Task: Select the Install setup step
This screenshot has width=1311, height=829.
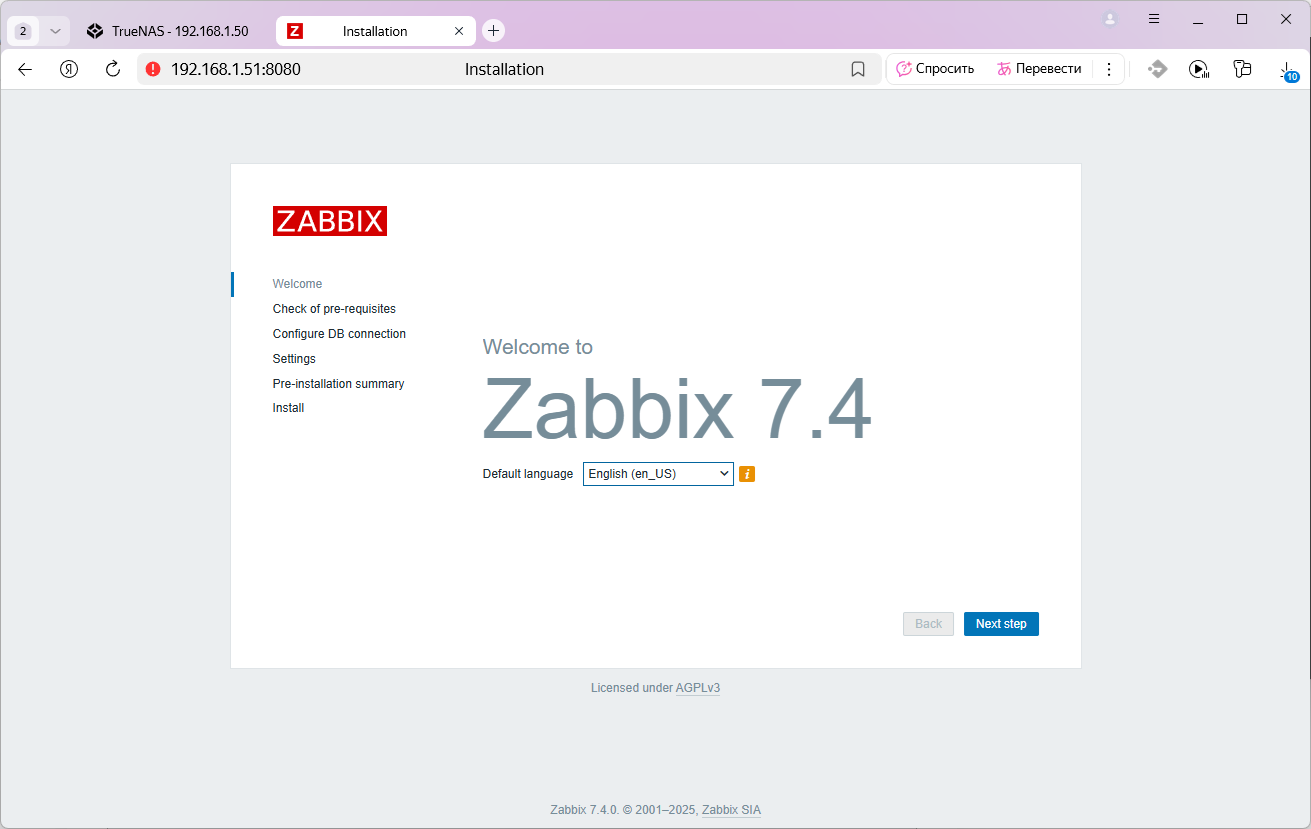Action: point(288,408)
